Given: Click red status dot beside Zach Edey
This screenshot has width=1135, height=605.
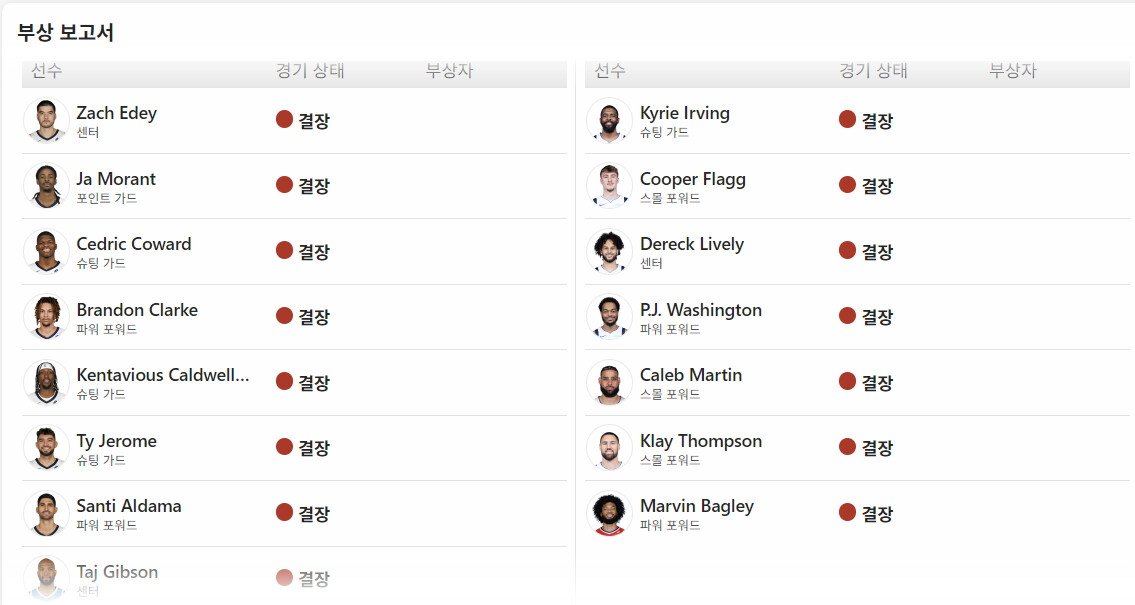Looking at the screenshot, I should [x=284, y=120].
